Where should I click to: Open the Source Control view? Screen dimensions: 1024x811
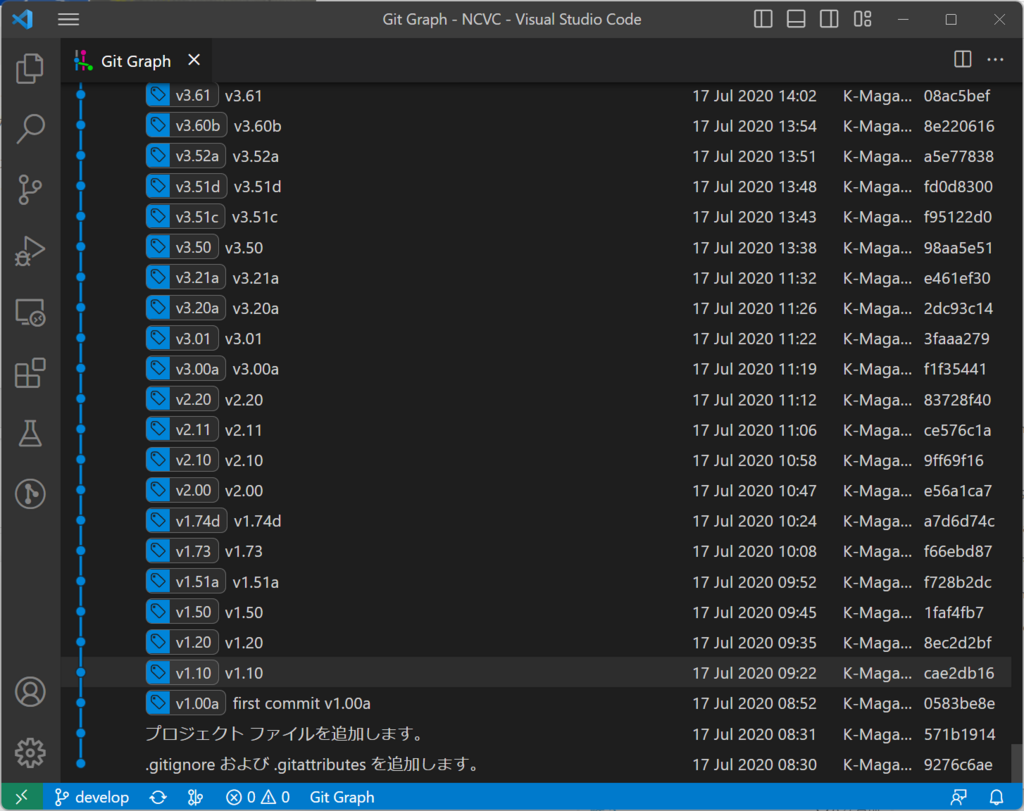30,189
